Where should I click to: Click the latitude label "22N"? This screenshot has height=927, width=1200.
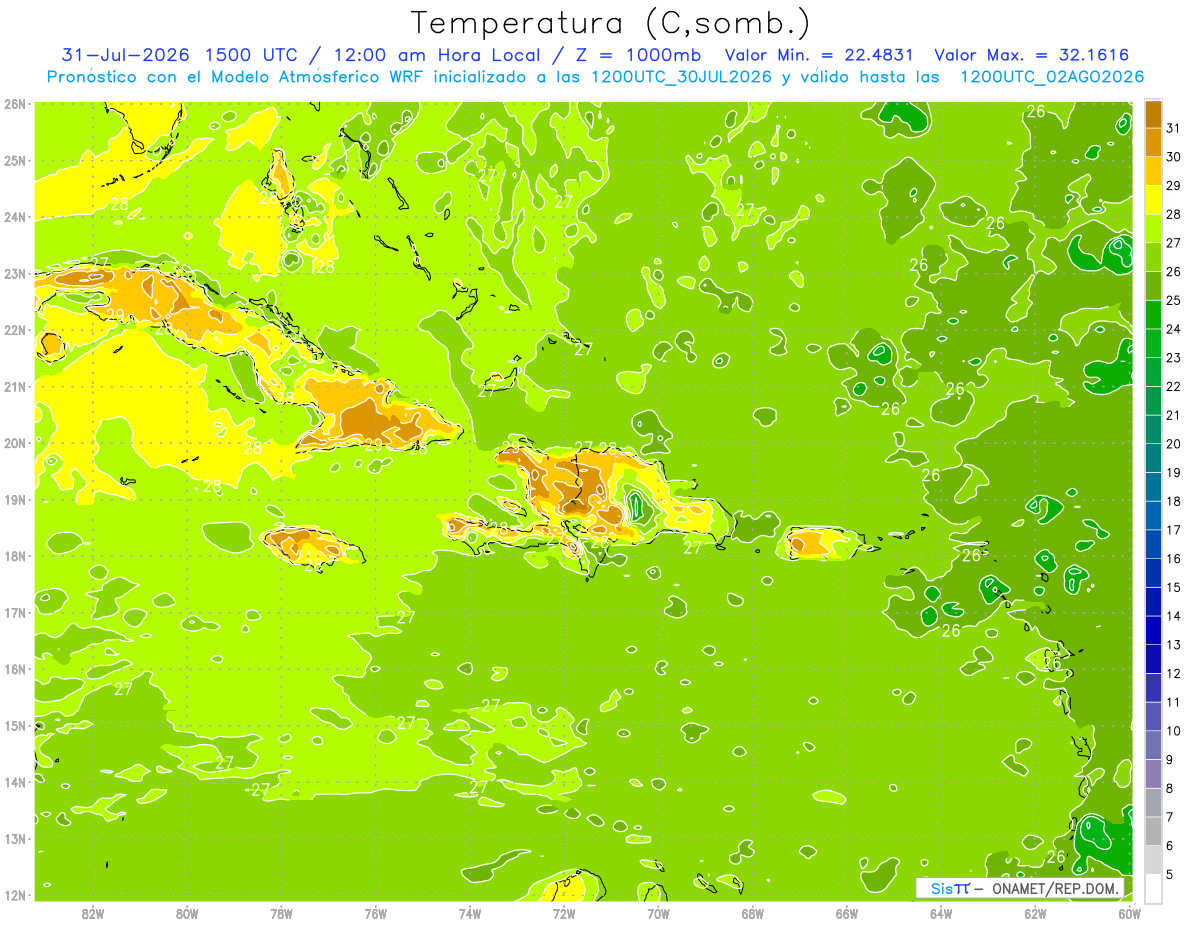15,329
